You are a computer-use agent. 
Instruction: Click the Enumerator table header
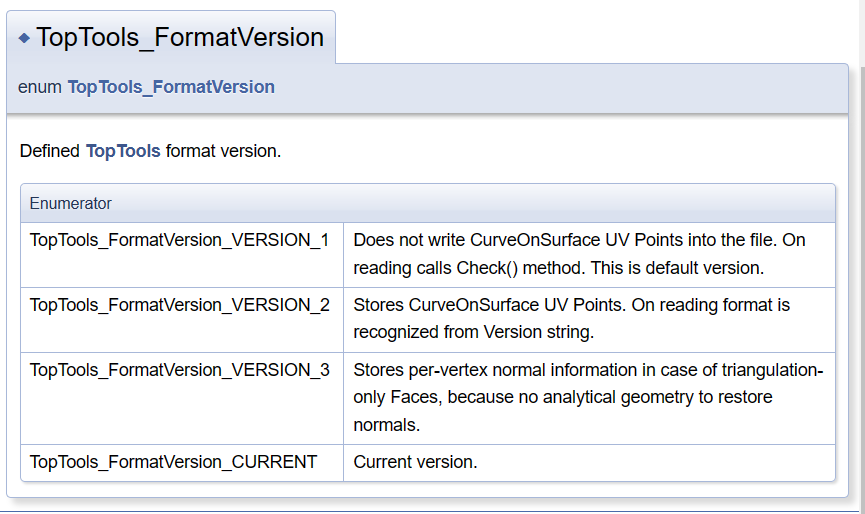pyautogui.click(x=71, y=203)
